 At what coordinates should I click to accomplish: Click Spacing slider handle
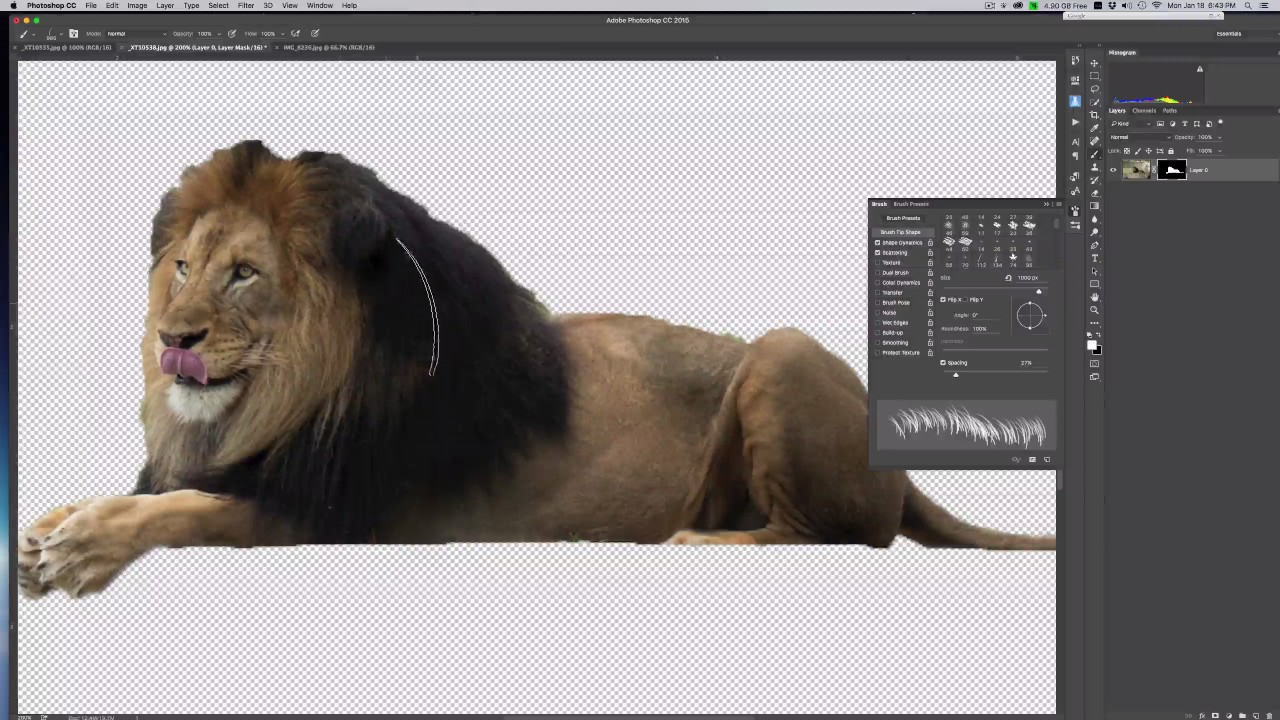pos(955,374)
